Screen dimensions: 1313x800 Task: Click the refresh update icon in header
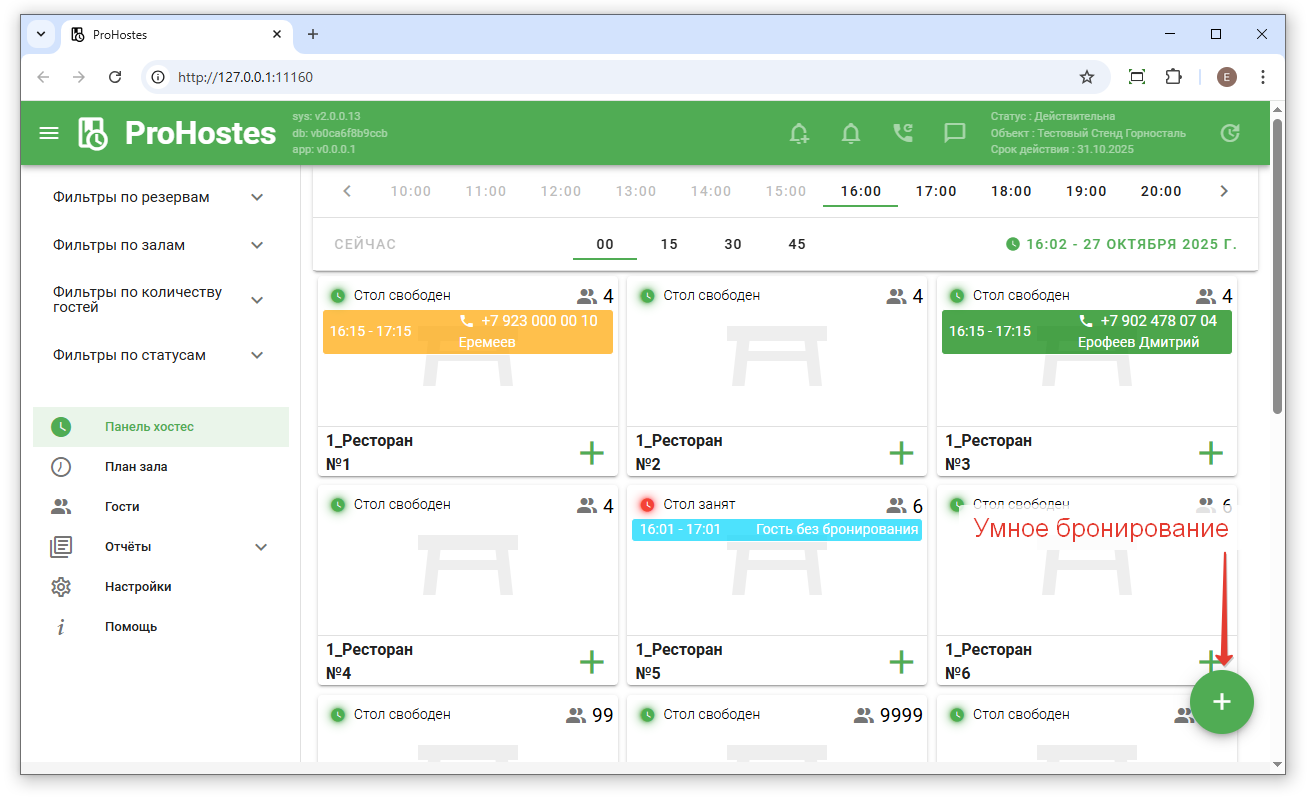tap(1231, 133)
